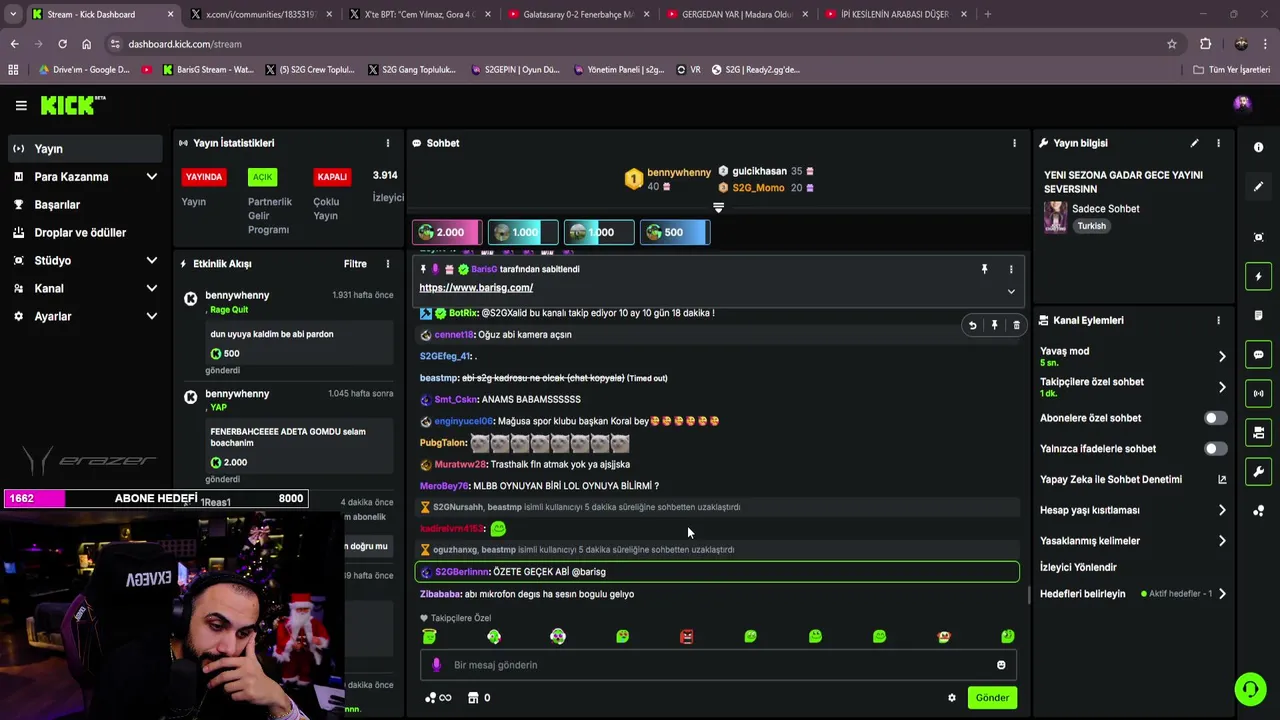Delete the BotRix chat message
1280x720 pixels.
click(x=1016, y=325)
